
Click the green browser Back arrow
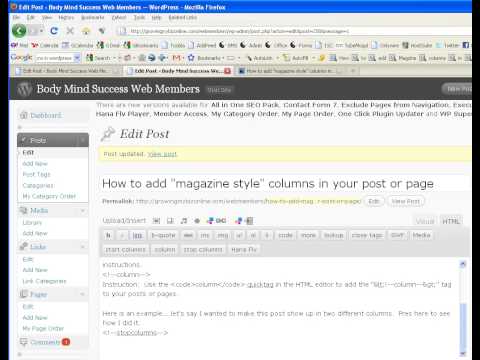point(19,31)
